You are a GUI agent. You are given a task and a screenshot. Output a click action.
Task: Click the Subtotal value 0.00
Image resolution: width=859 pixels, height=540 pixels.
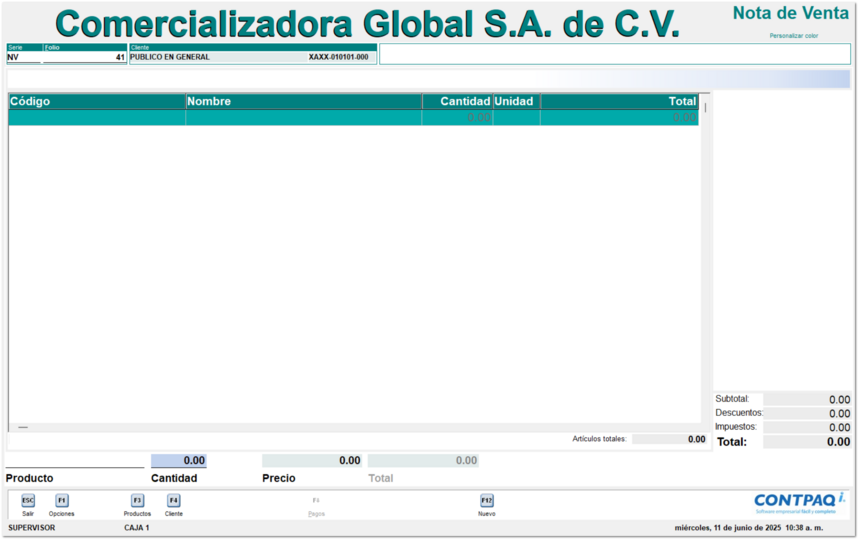tap(807, 400)
